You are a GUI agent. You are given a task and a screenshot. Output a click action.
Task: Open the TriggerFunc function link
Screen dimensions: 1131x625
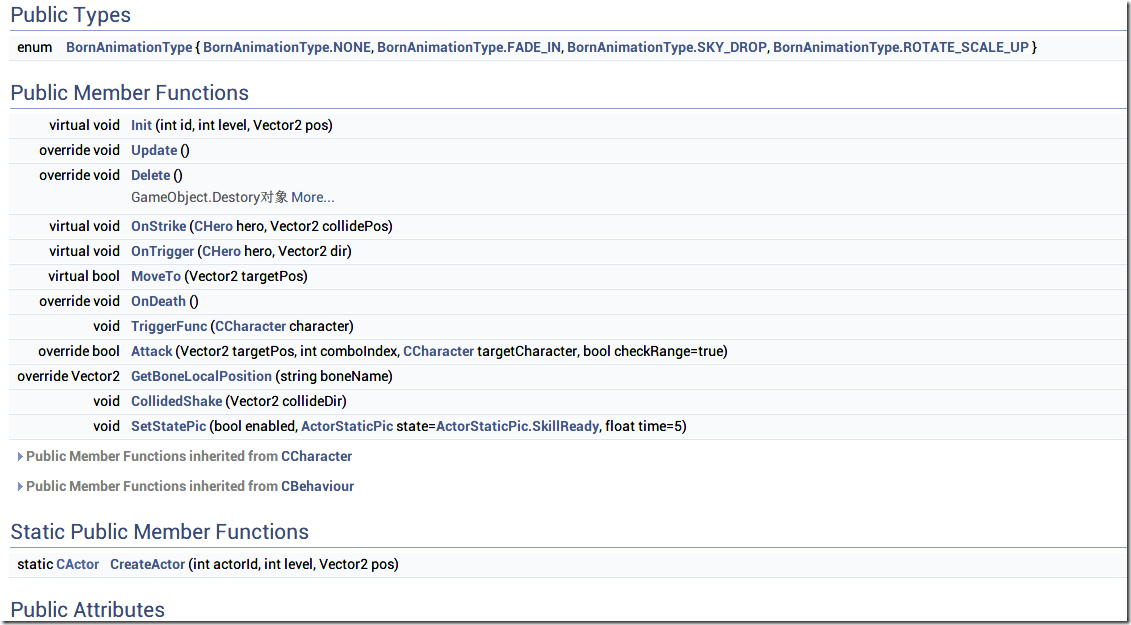click(x=169, y=326)
